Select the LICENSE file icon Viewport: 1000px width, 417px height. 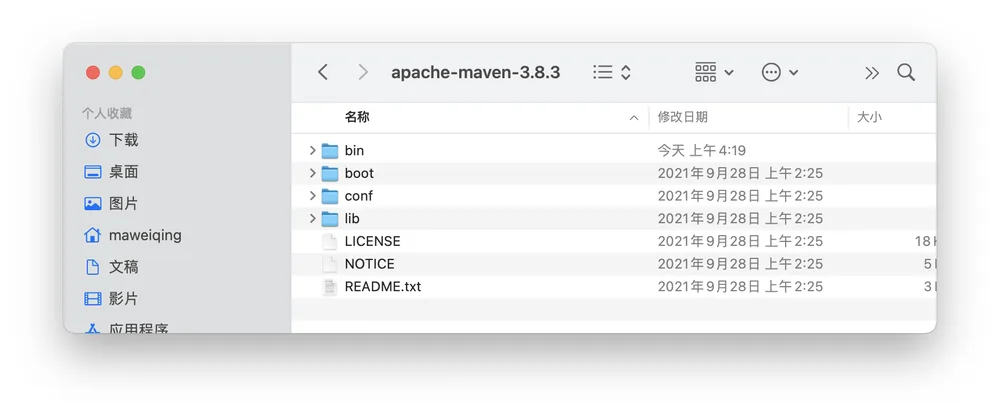[x=330, y=242]
